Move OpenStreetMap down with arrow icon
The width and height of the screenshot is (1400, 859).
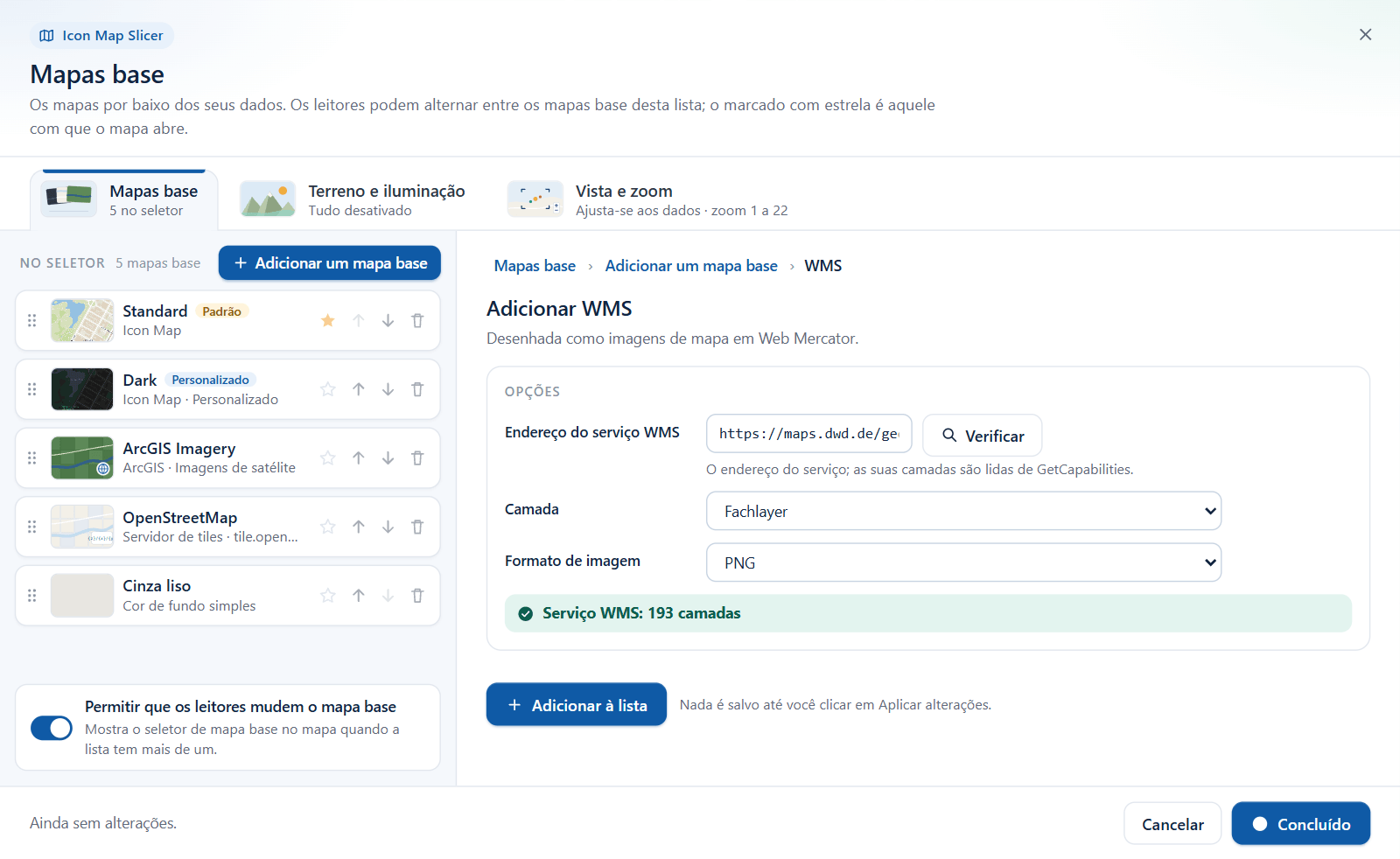coord(388,527)
